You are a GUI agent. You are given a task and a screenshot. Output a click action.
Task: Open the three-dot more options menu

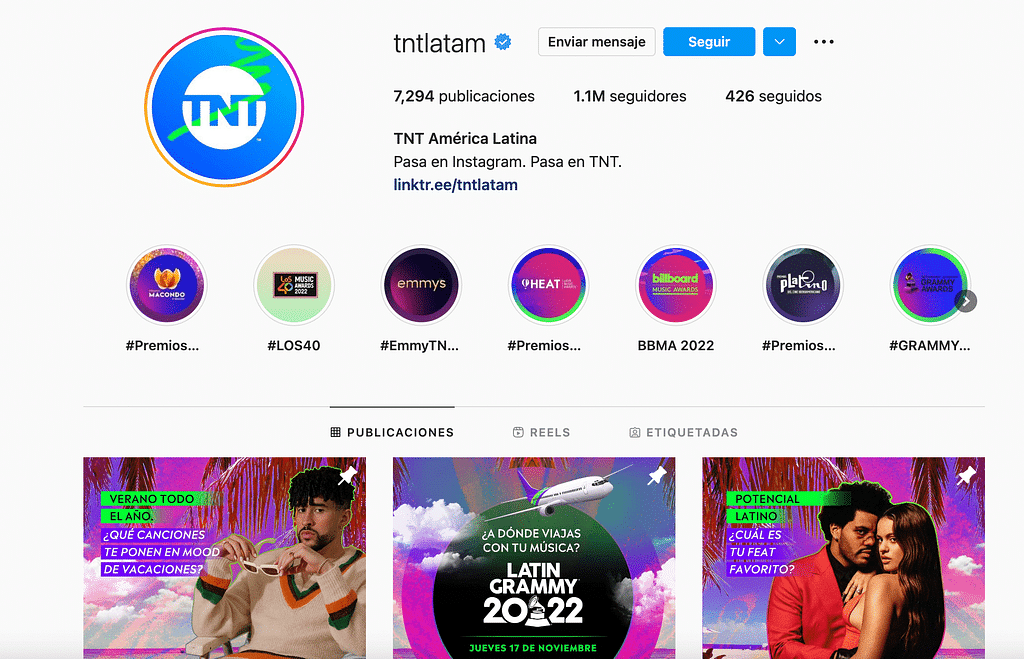[x=824, y=42]
